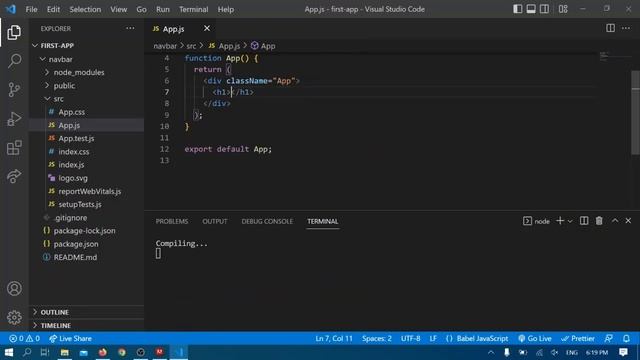The width and height of the screenshot is (640, 360).
Task: Open the terminal launch profile dropdown arrow
Action: [570, 221]
